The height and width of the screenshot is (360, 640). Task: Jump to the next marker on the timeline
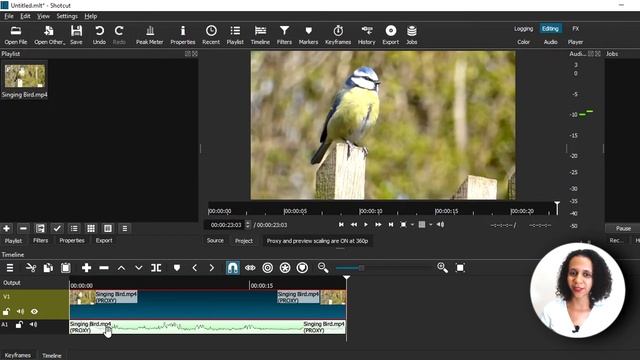(x=211, y=268)
